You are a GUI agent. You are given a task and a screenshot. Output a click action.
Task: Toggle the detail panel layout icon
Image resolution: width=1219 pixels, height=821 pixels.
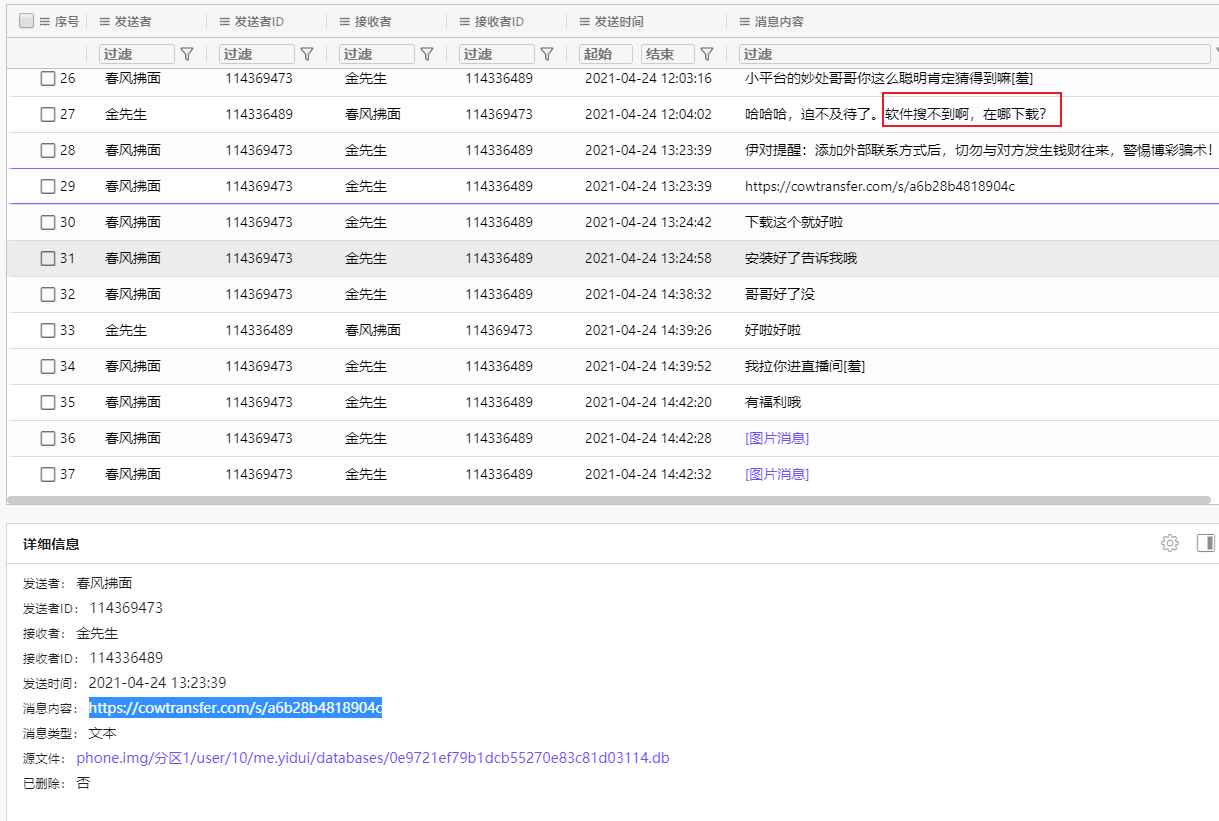tap(1205, 543)
